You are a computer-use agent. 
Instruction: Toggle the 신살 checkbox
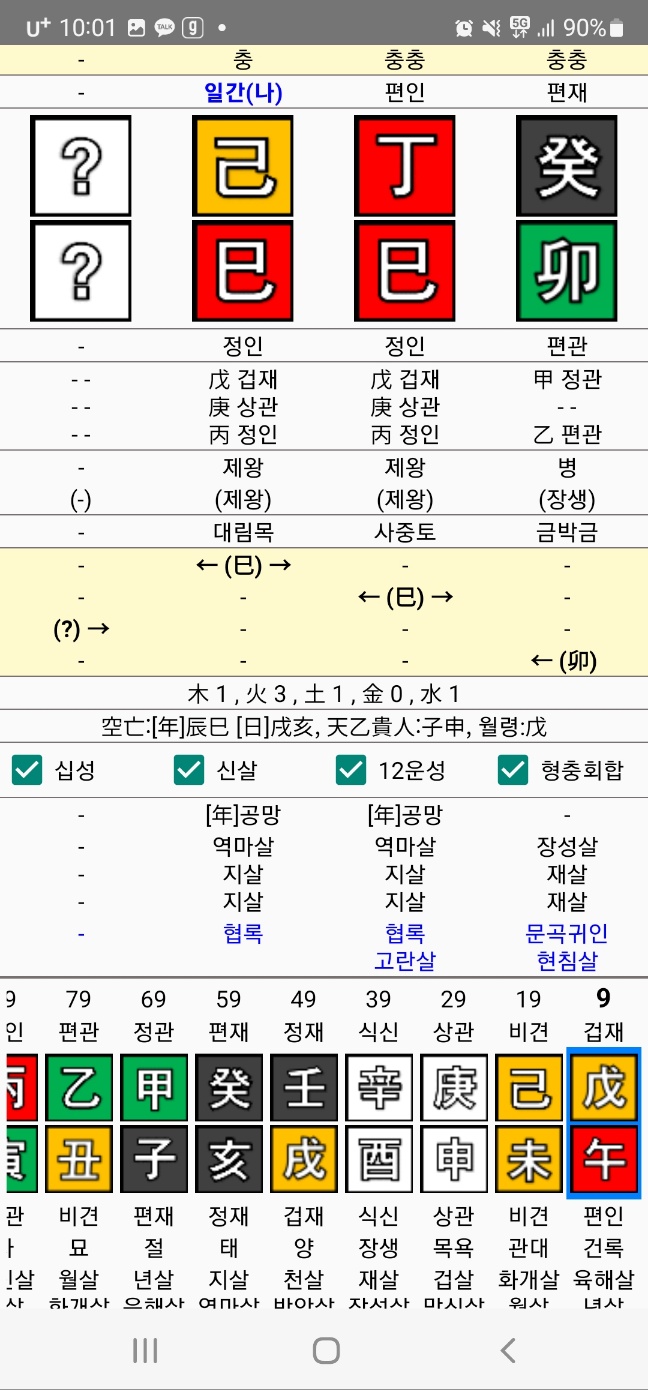[189, 770]
